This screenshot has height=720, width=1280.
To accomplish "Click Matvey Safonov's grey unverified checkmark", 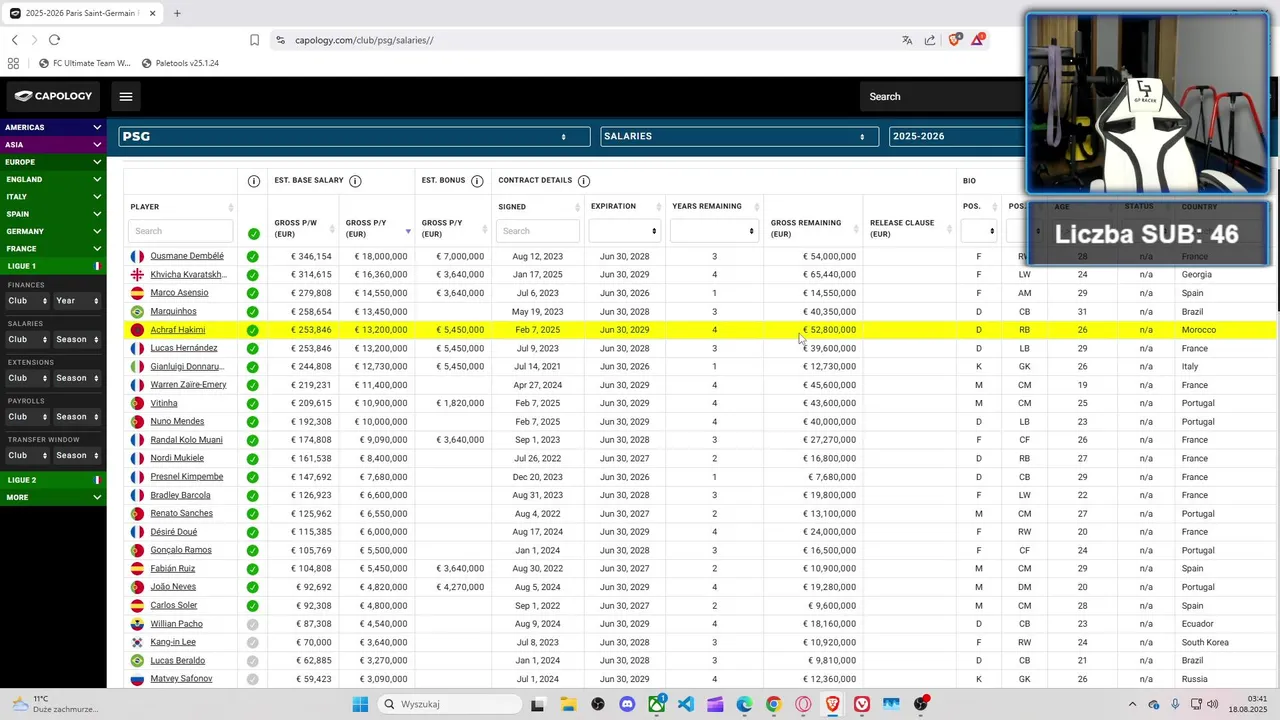I will (253, 680).
